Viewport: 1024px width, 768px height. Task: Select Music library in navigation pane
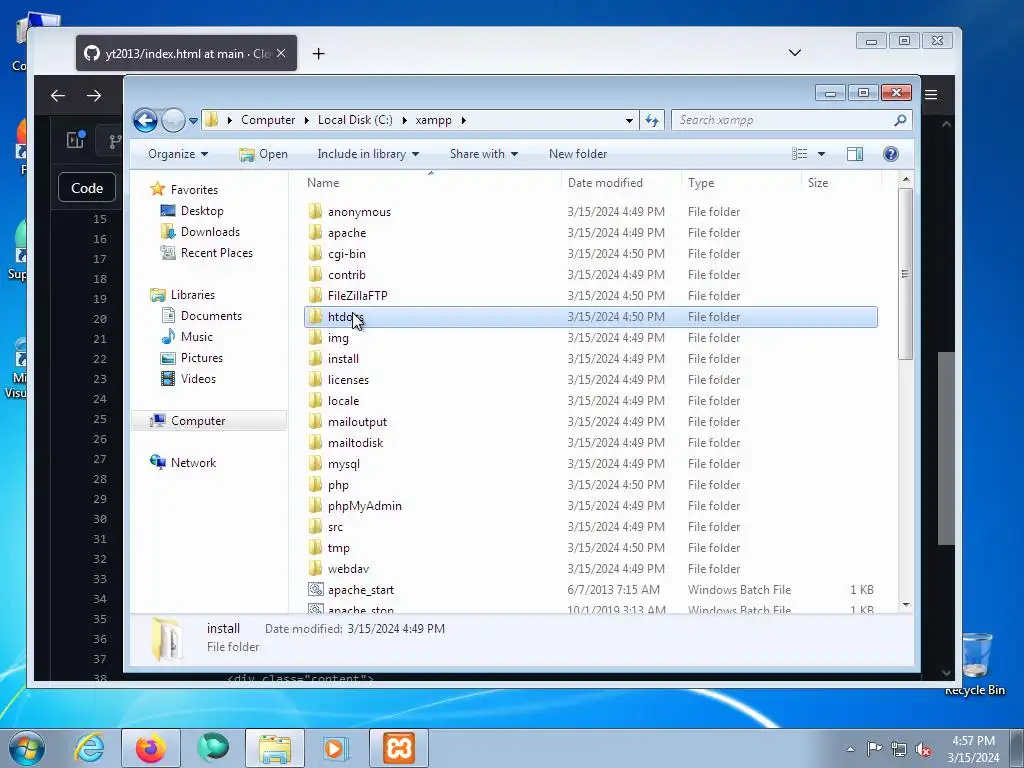click(197, 337)
